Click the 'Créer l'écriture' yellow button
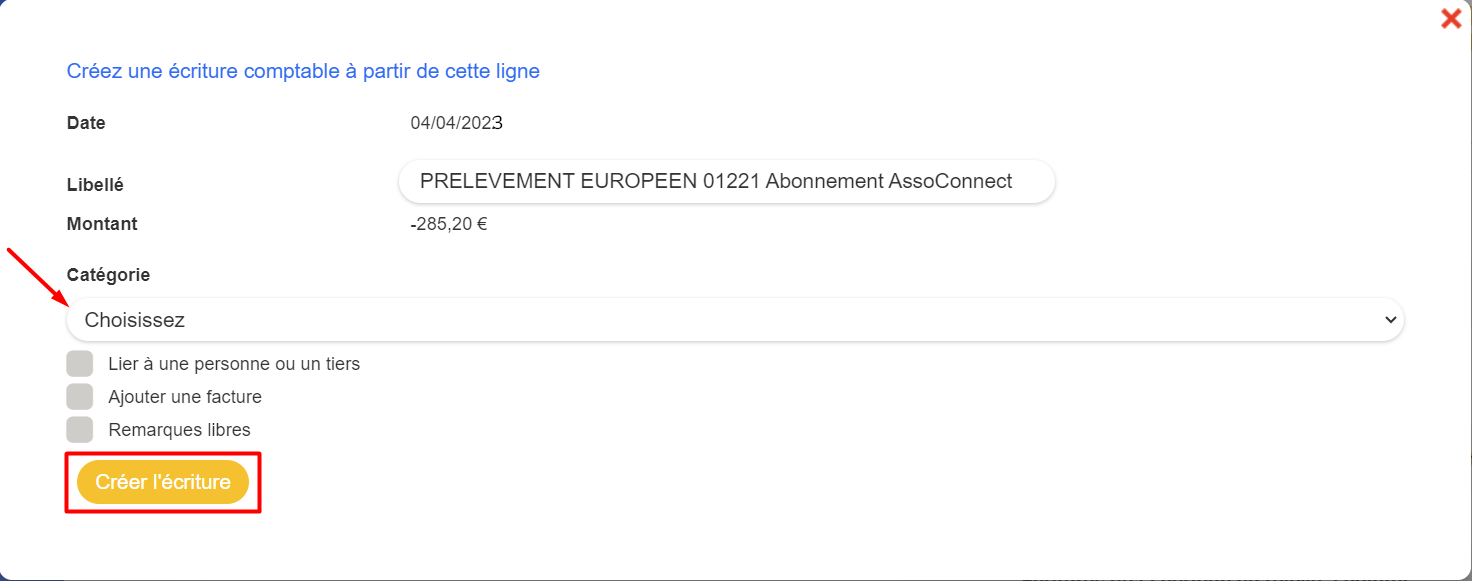Viewport: 1472px width, 581px height. click(163, 482)
